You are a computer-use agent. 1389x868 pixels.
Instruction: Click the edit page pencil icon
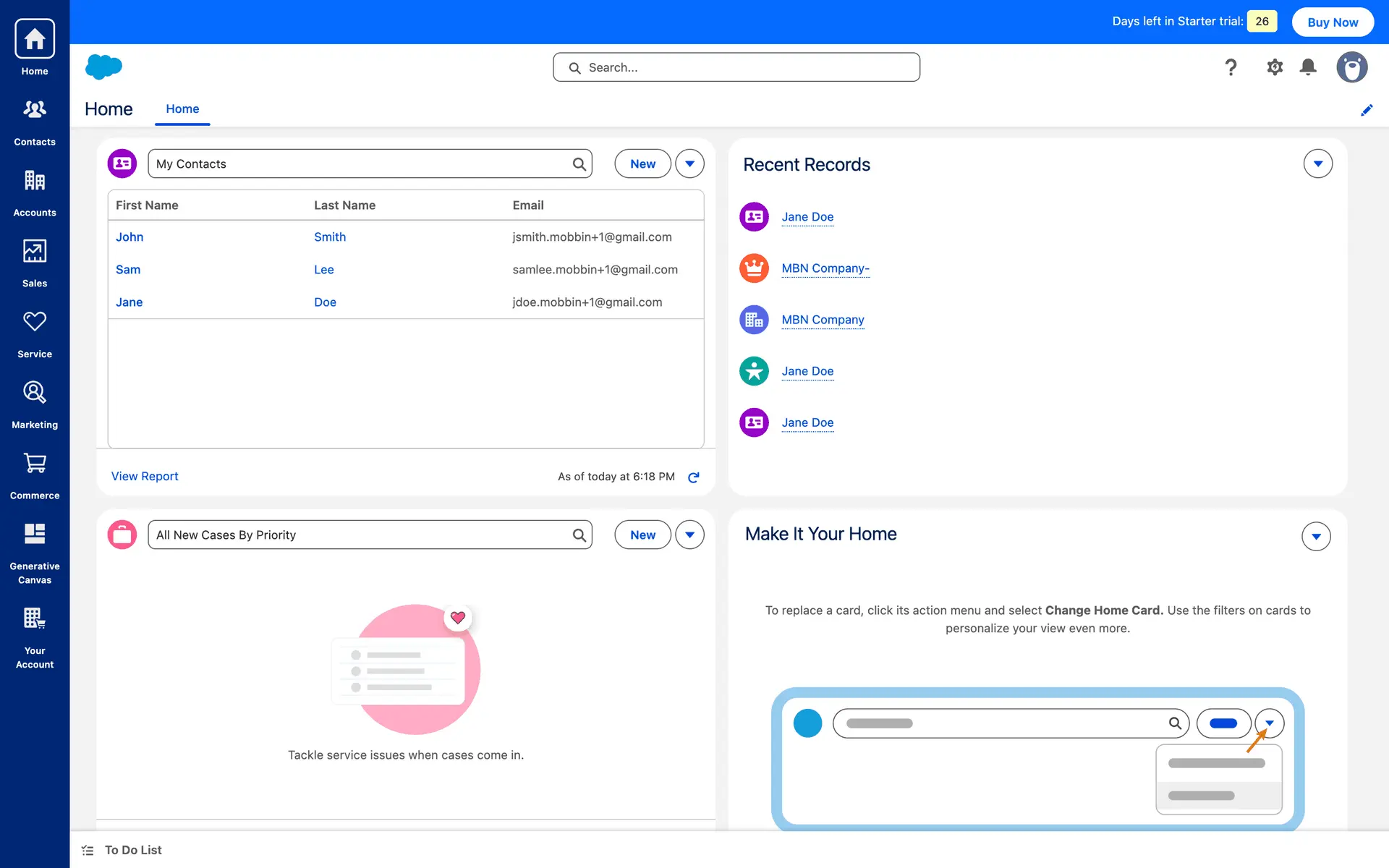click(x=1366, y=110)
